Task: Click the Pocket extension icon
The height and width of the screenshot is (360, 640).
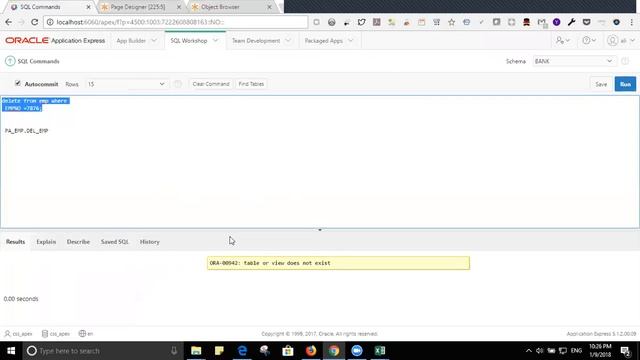Action: click(587, 22)
